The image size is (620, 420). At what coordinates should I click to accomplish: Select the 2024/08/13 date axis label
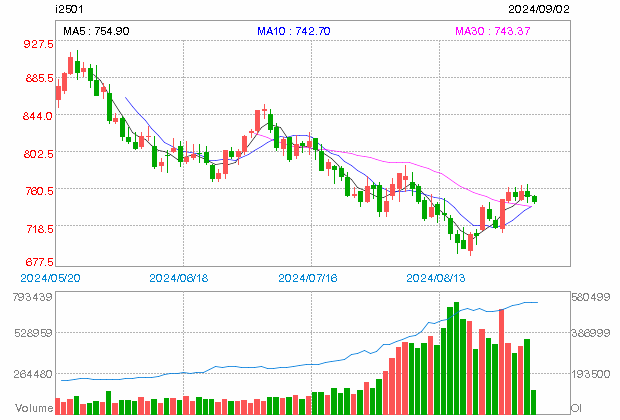click(x=436, y=278)
